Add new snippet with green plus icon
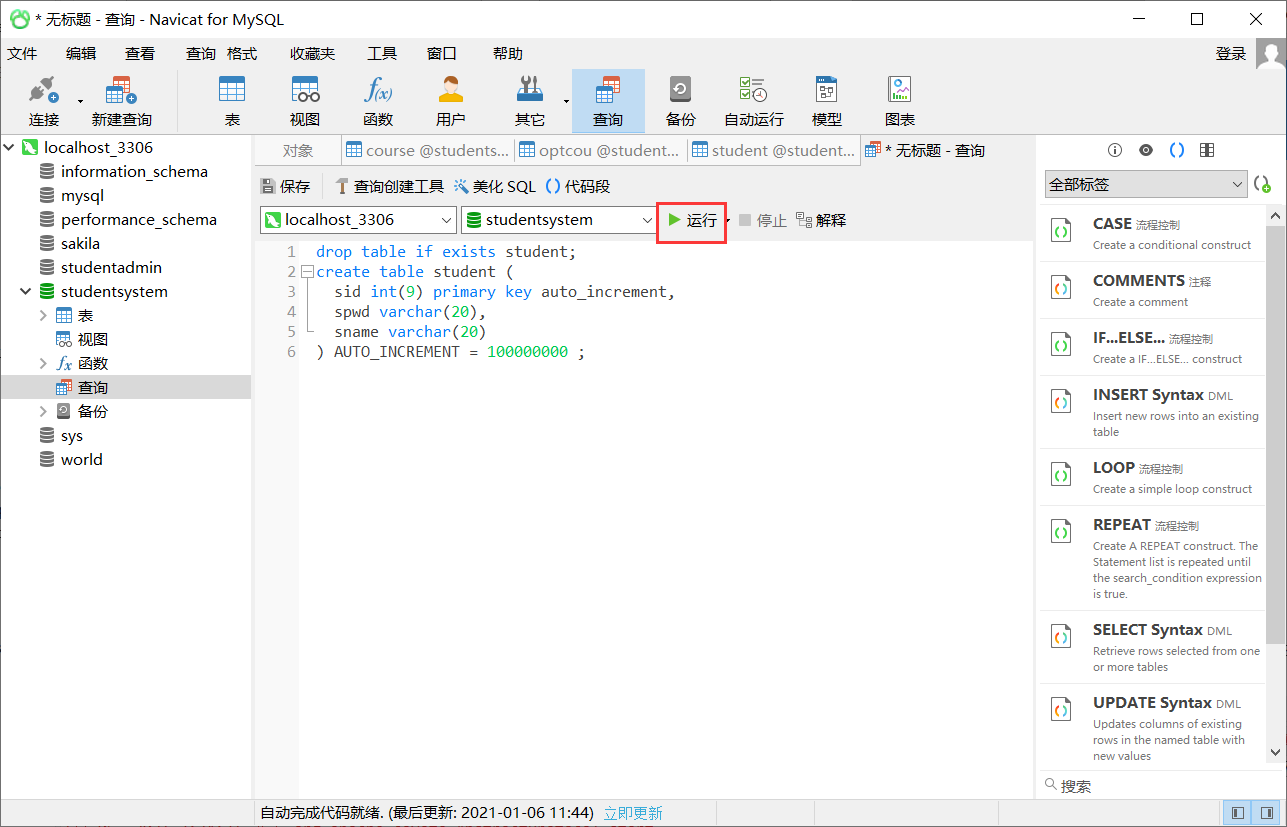Screen dimensions: 1287x827 1262,184
